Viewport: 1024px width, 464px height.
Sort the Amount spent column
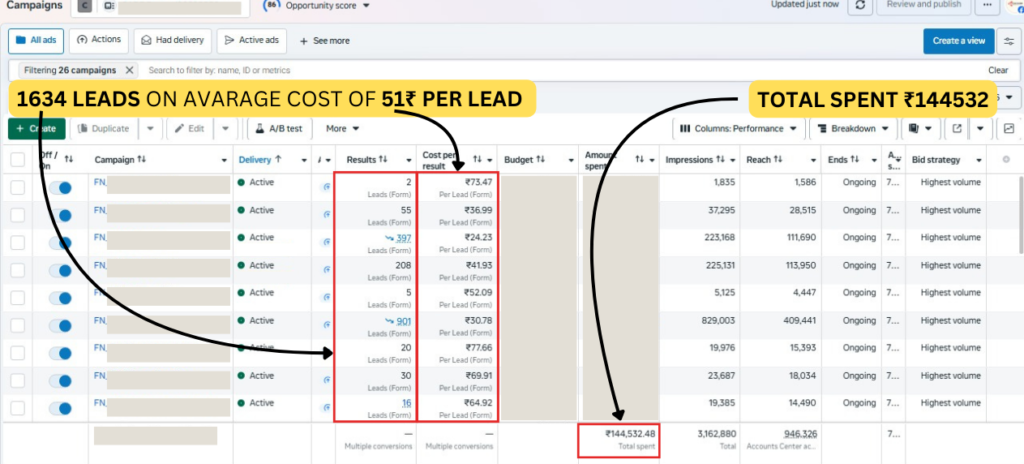(639, 159)
